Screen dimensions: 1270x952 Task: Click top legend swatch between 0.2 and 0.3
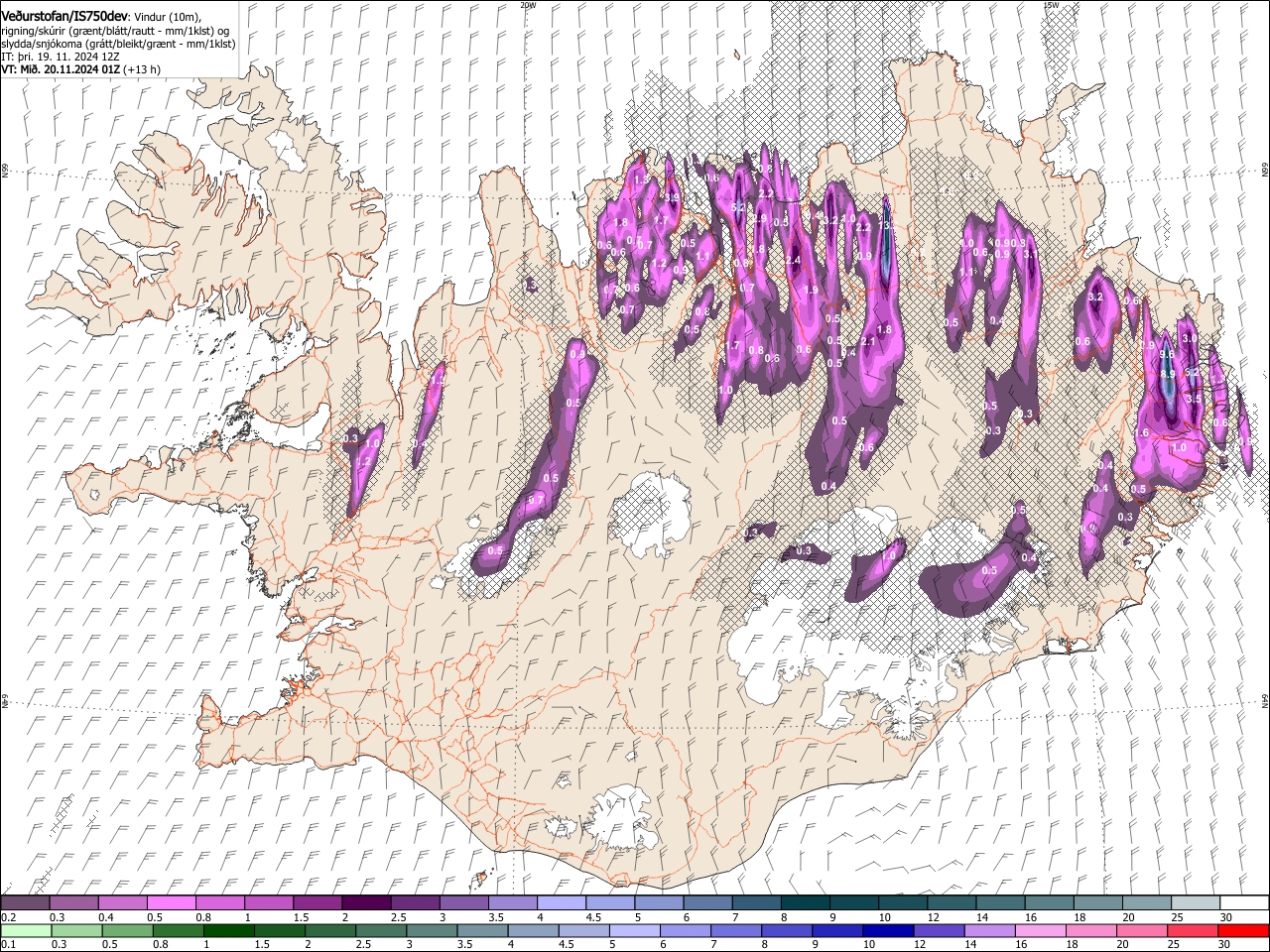(x=26, y=902)
